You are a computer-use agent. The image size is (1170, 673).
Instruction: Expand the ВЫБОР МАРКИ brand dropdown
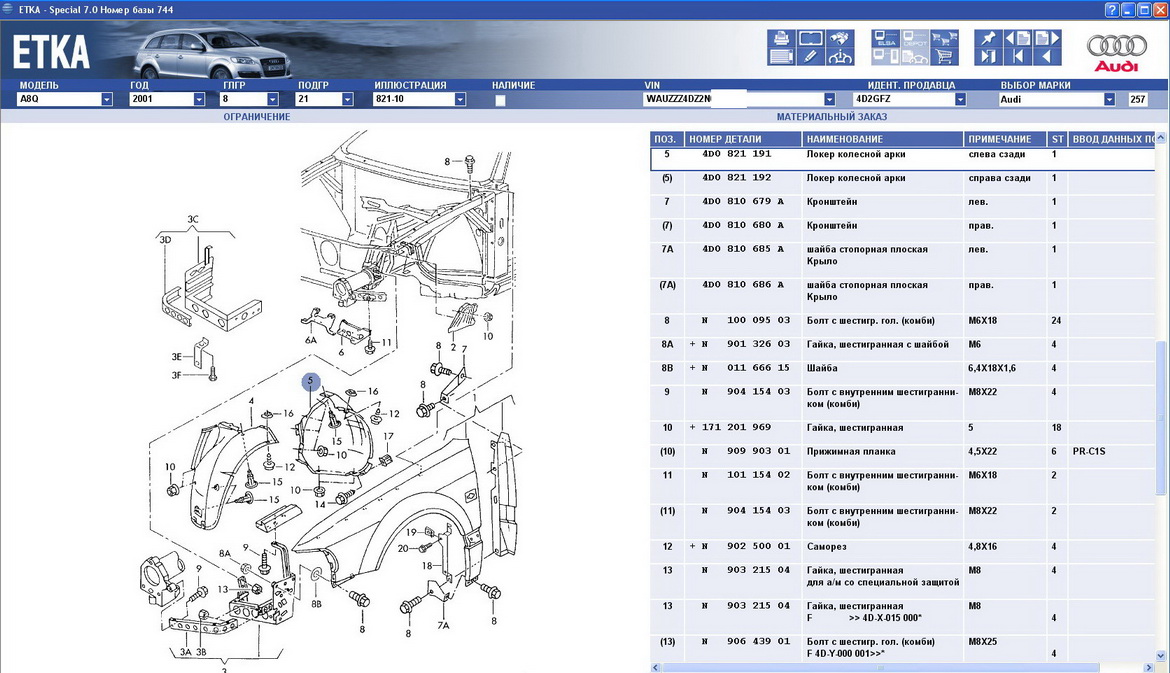click(x=1109, y=100)
